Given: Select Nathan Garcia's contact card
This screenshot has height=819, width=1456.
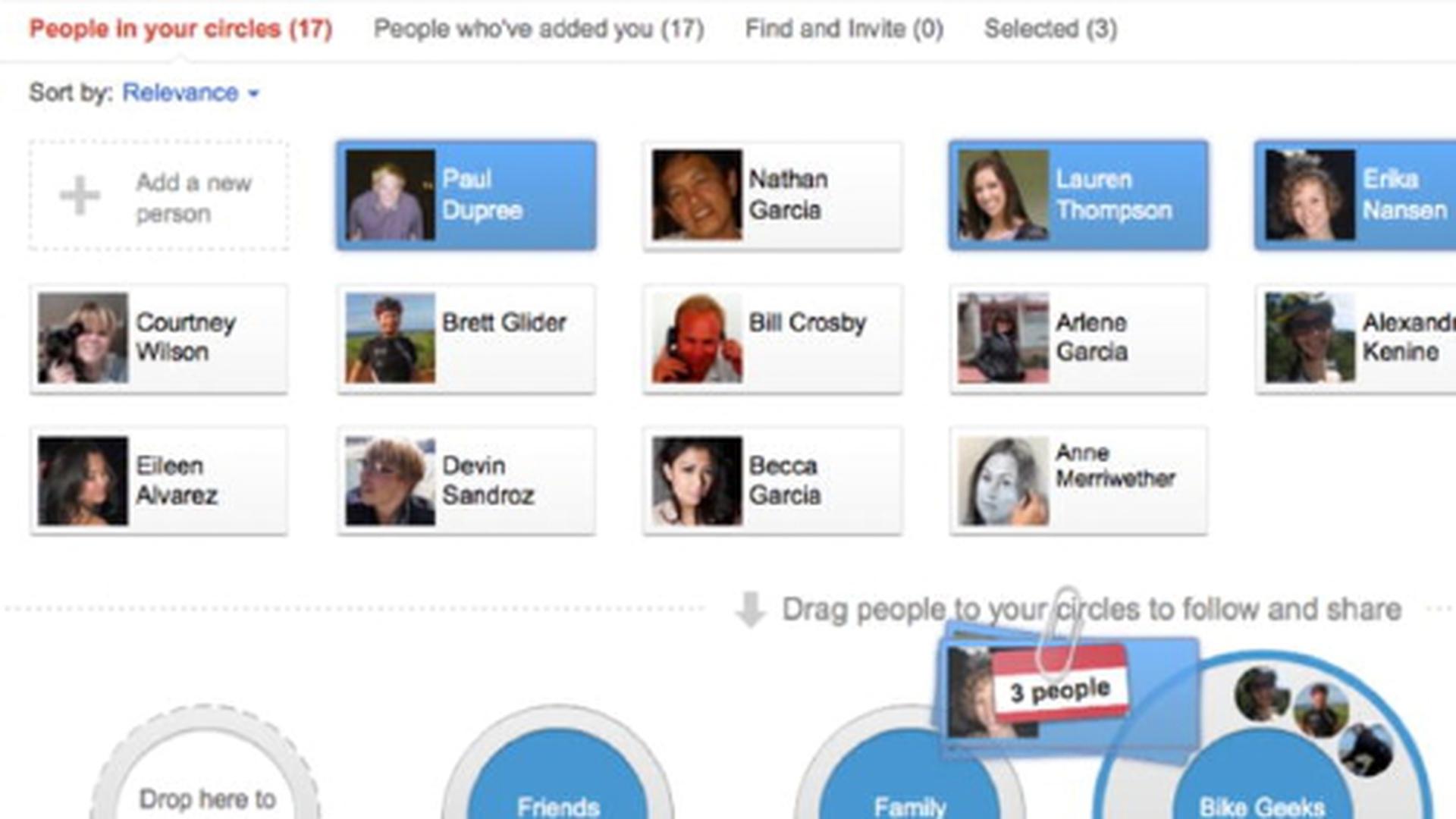Looking at the screenshot, I should (773, 195).
